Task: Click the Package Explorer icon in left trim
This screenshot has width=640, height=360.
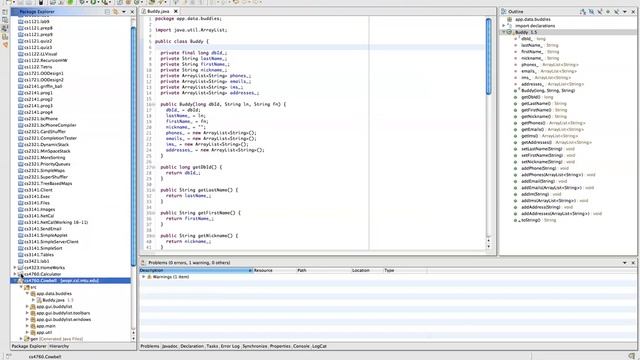Action: (5, 12)
